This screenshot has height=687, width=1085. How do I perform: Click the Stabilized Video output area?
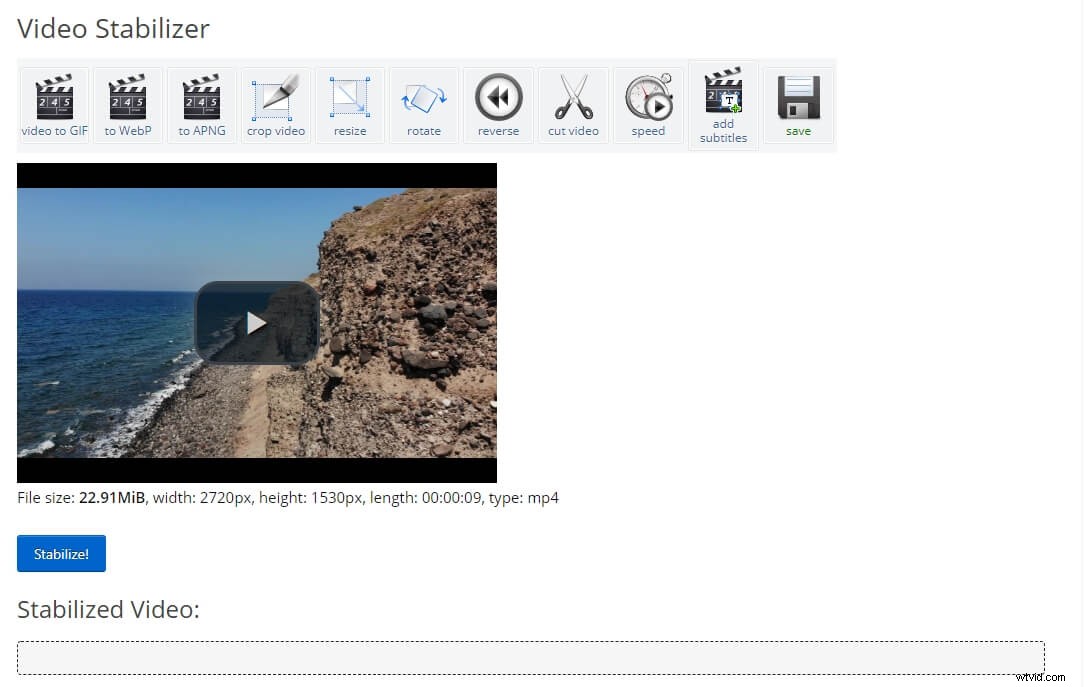pyautogui.click(x=108, y=609)
